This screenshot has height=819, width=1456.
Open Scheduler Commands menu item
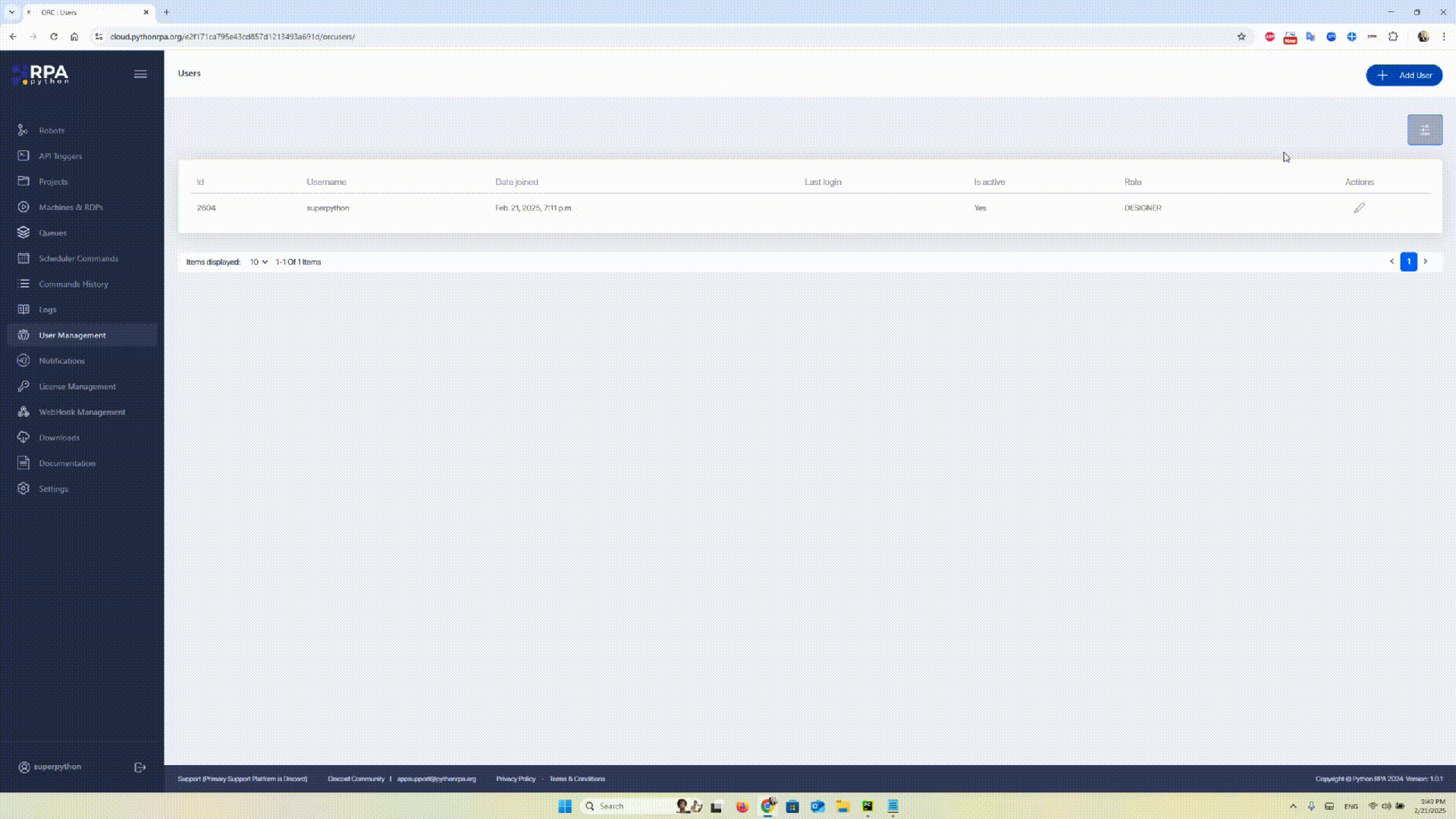(78, 259)
